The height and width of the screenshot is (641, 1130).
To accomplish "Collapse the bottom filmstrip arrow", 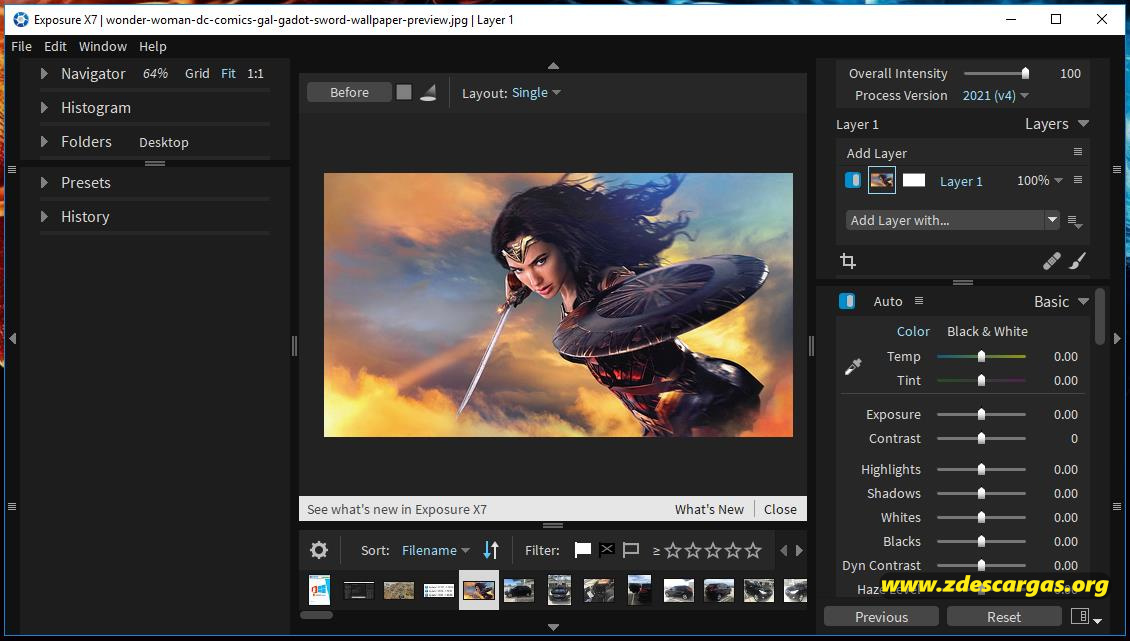I will (x=553, y=627).
